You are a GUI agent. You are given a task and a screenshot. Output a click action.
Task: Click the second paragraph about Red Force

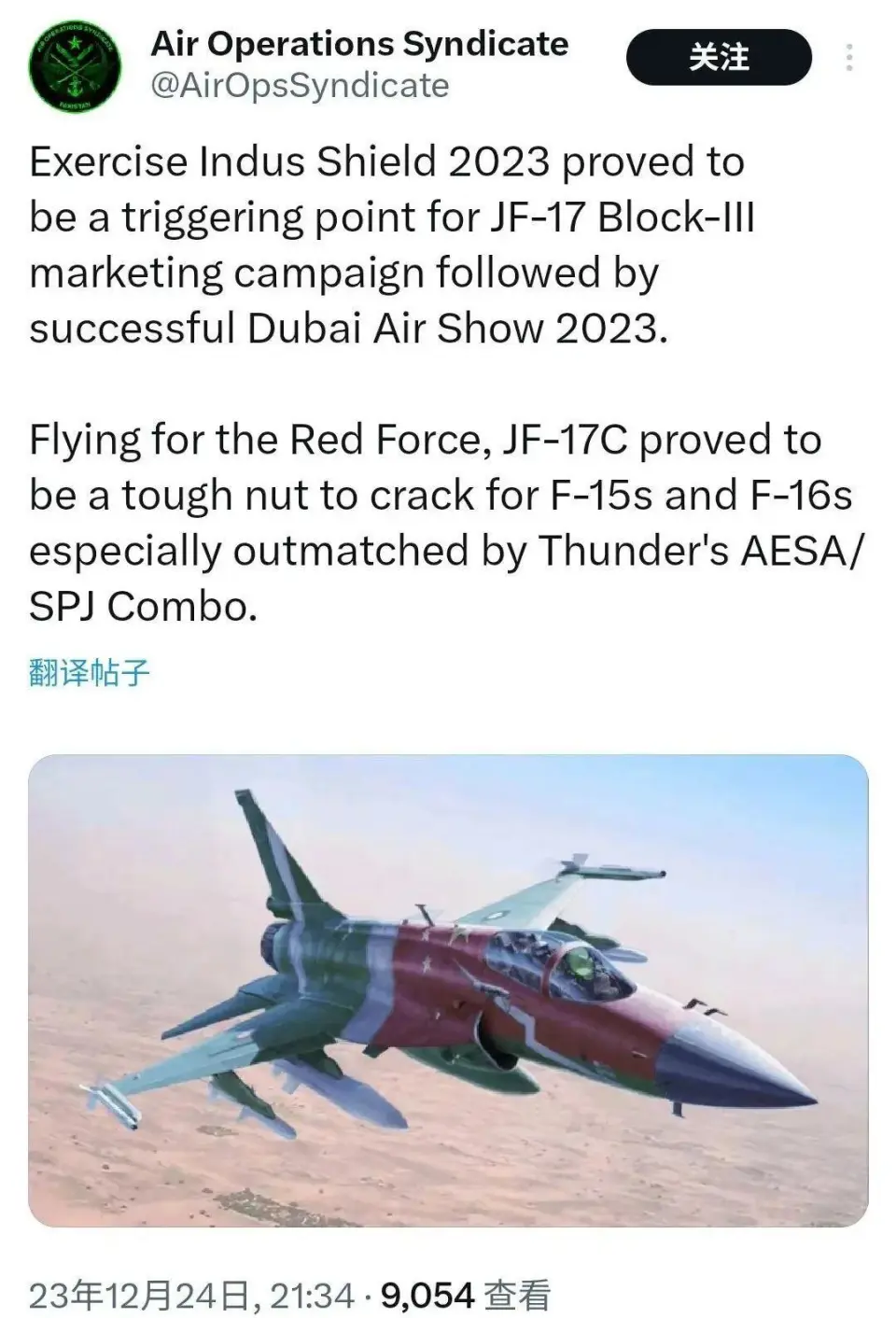tap(439, 523)
